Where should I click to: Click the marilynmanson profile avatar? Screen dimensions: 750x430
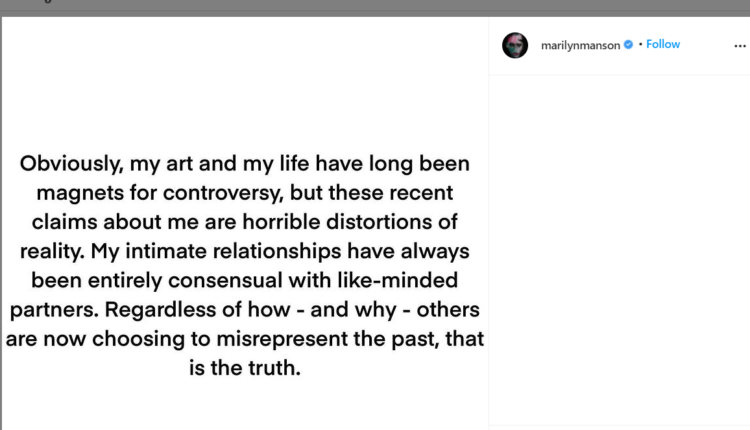(x=515, y=45)
